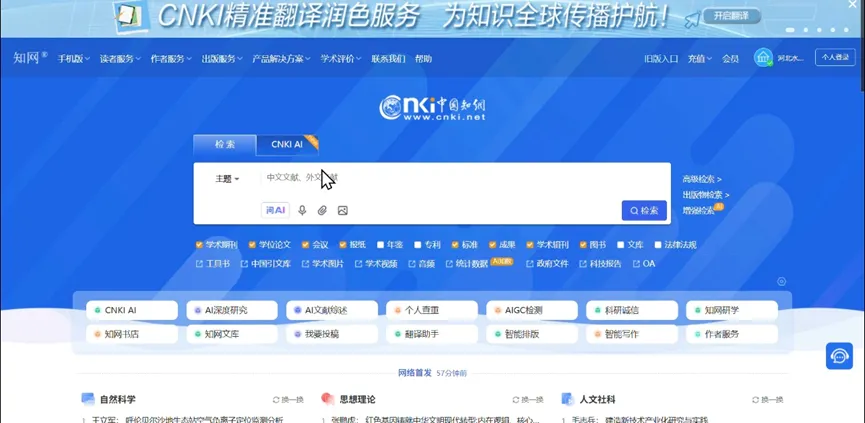
Task: Check the 法律法规 checkbox
Action: click(x=658, y=245)
